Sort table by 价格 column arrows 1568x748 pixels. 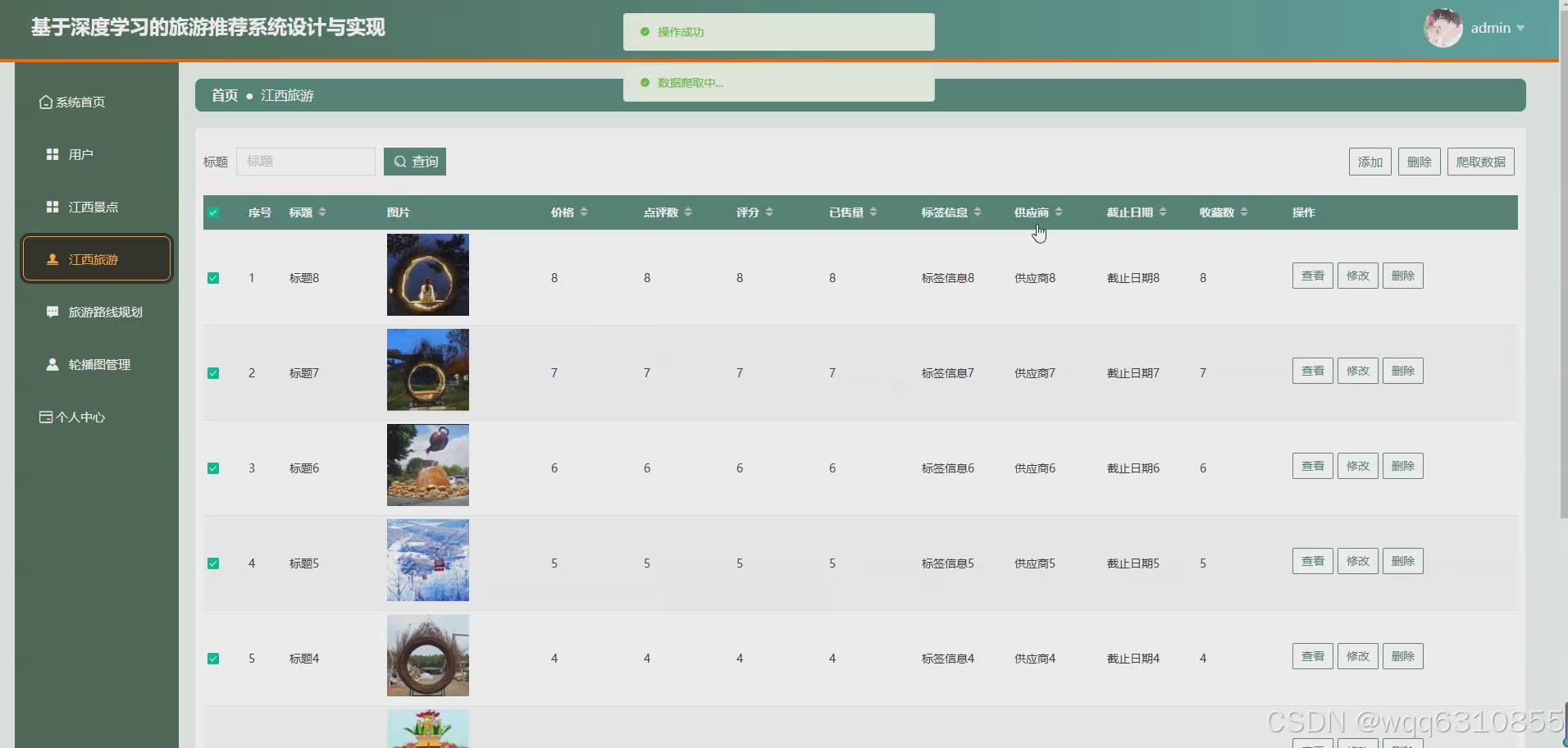pyautogui.click(x=584, y=212)
